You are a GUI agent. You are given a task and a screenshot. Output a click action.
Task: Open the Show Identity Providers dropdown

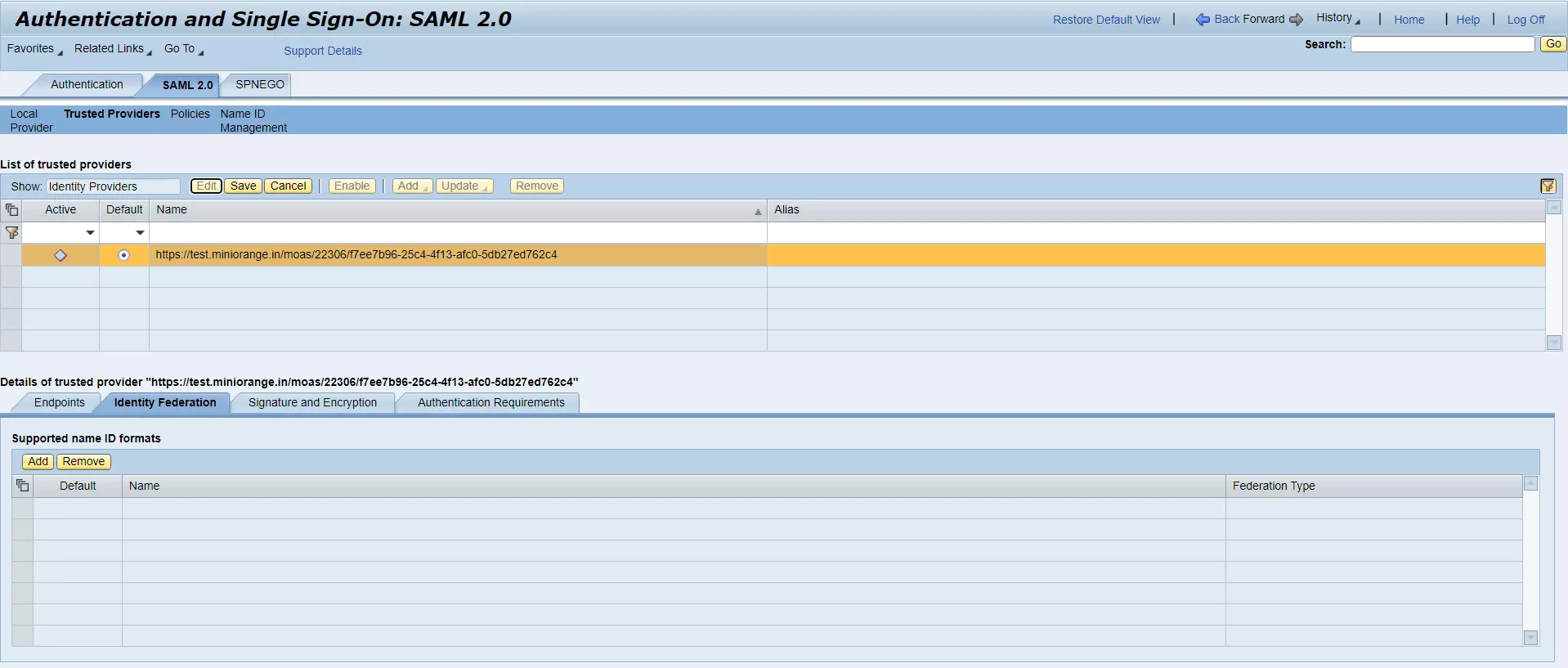click(113, 186)
